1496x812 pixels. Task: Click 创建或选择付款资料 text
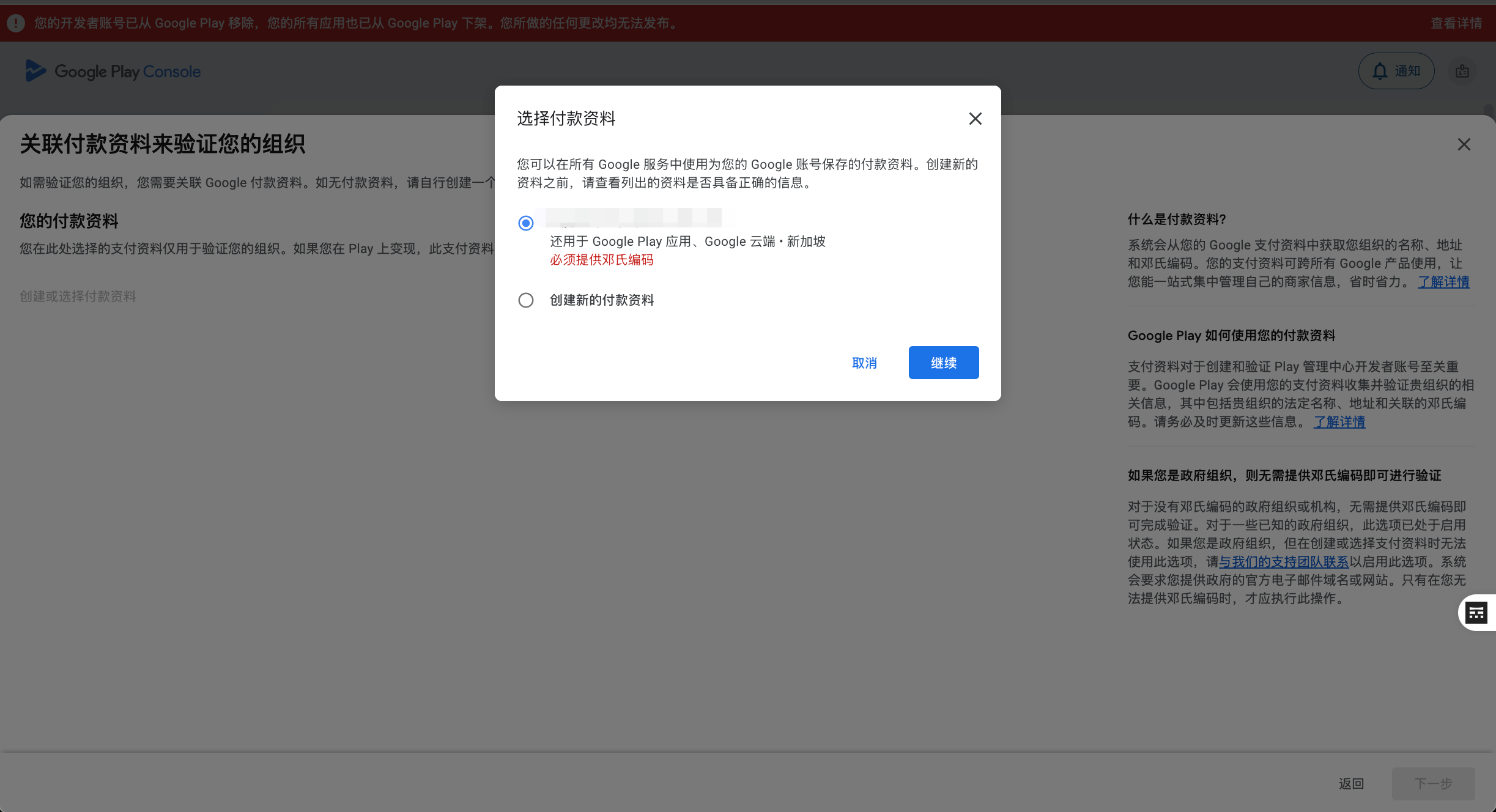[78, 297]
